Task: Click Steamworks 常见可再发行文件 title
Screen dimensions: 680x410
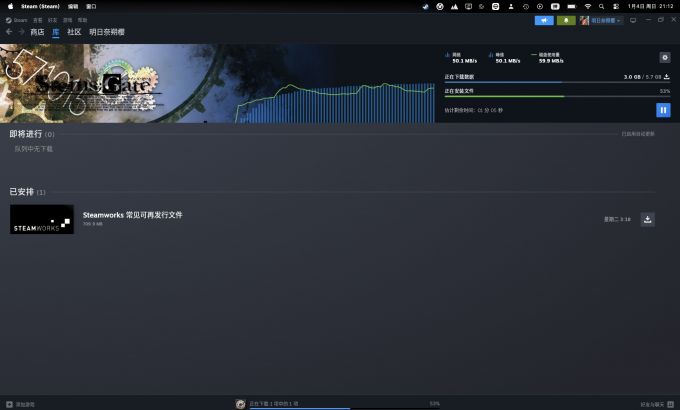Action: tap(132, 215)
